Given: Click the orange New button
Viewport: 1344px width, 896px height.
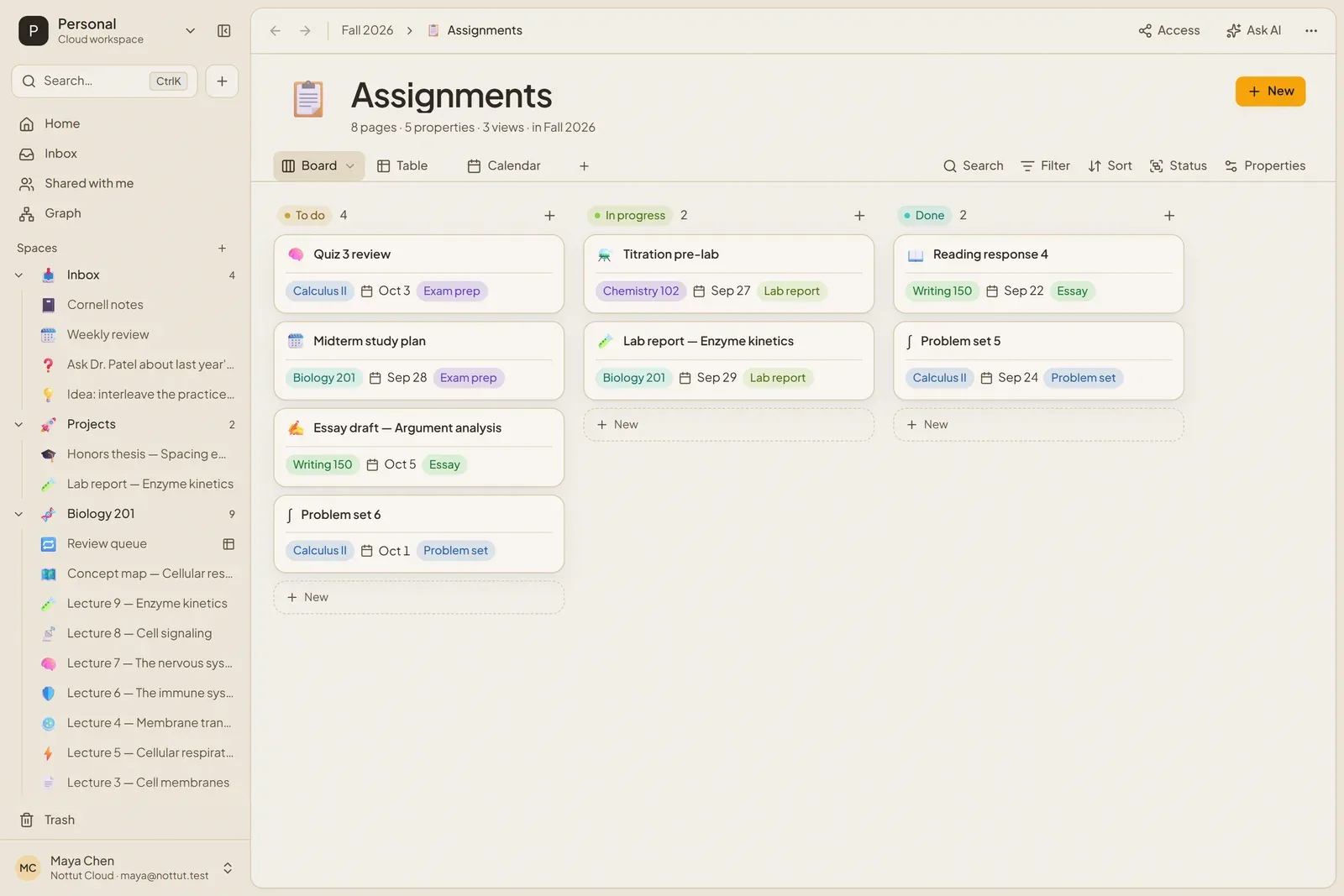Looking at the screenshot, I should (1270, 92).
